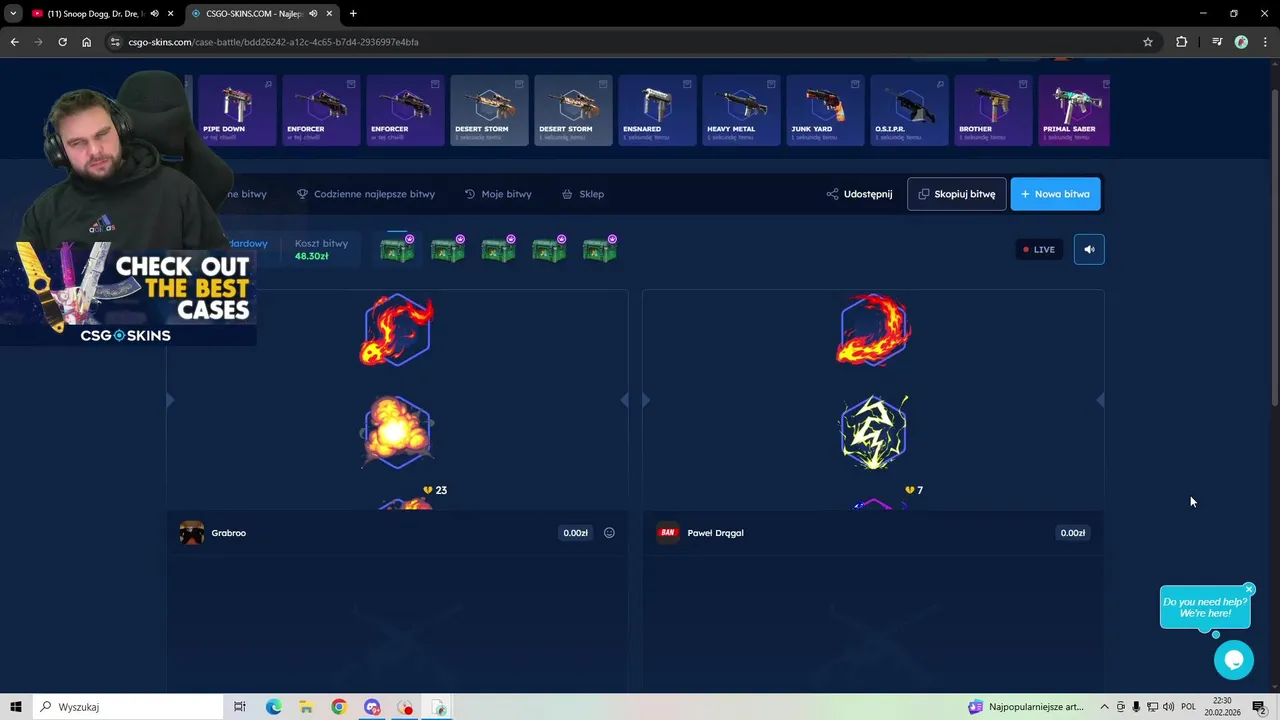Open the browser extensions menu
Image resolution: width=1280 pixels, height=720 pixels.
tap(1181, 42)
